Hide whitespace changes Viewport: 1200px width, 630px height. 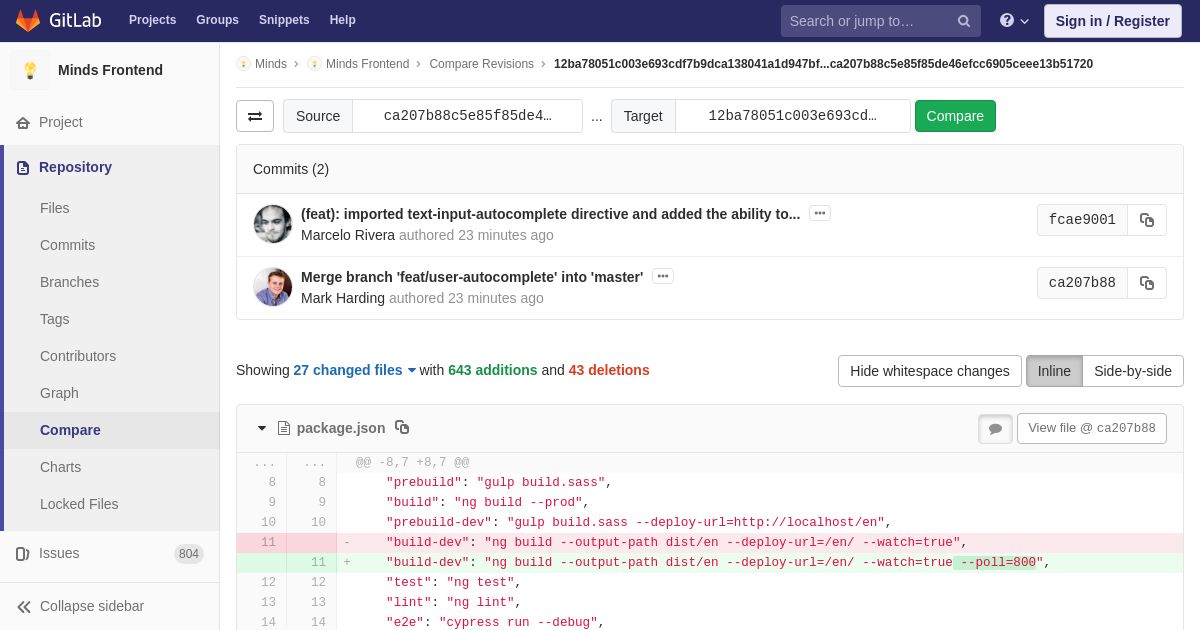point(930,371)
